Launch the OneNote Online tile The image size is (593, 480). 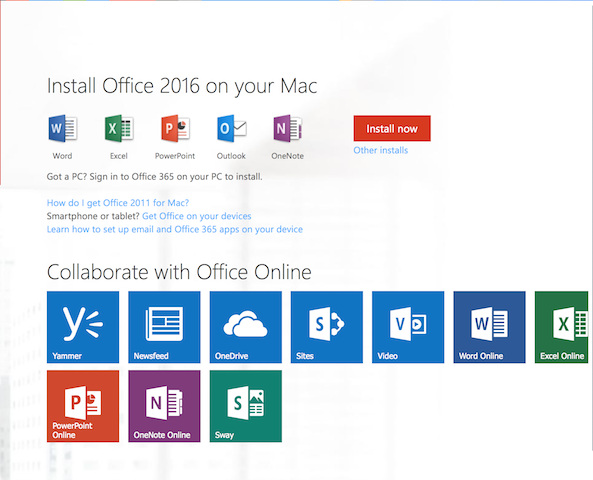point(164,406)
